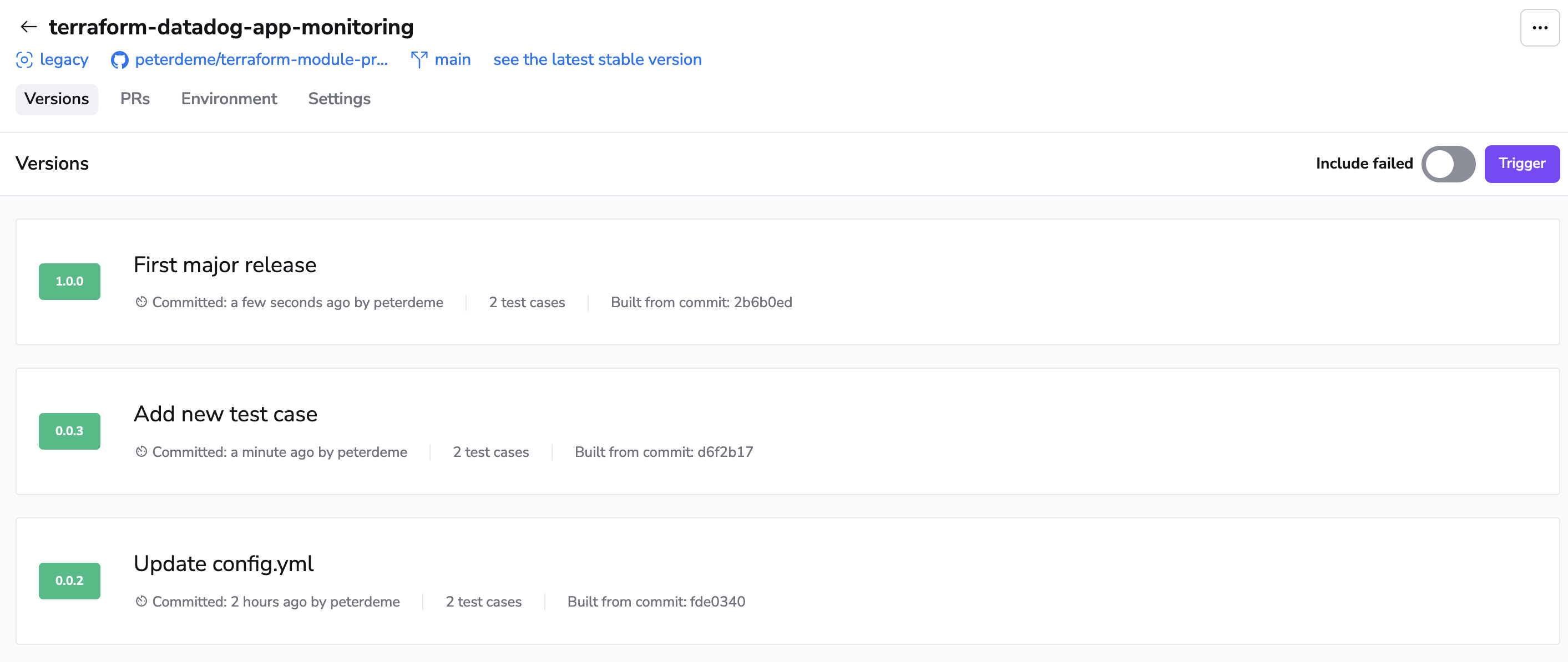Open the Update config.yml version

[224, 564]
